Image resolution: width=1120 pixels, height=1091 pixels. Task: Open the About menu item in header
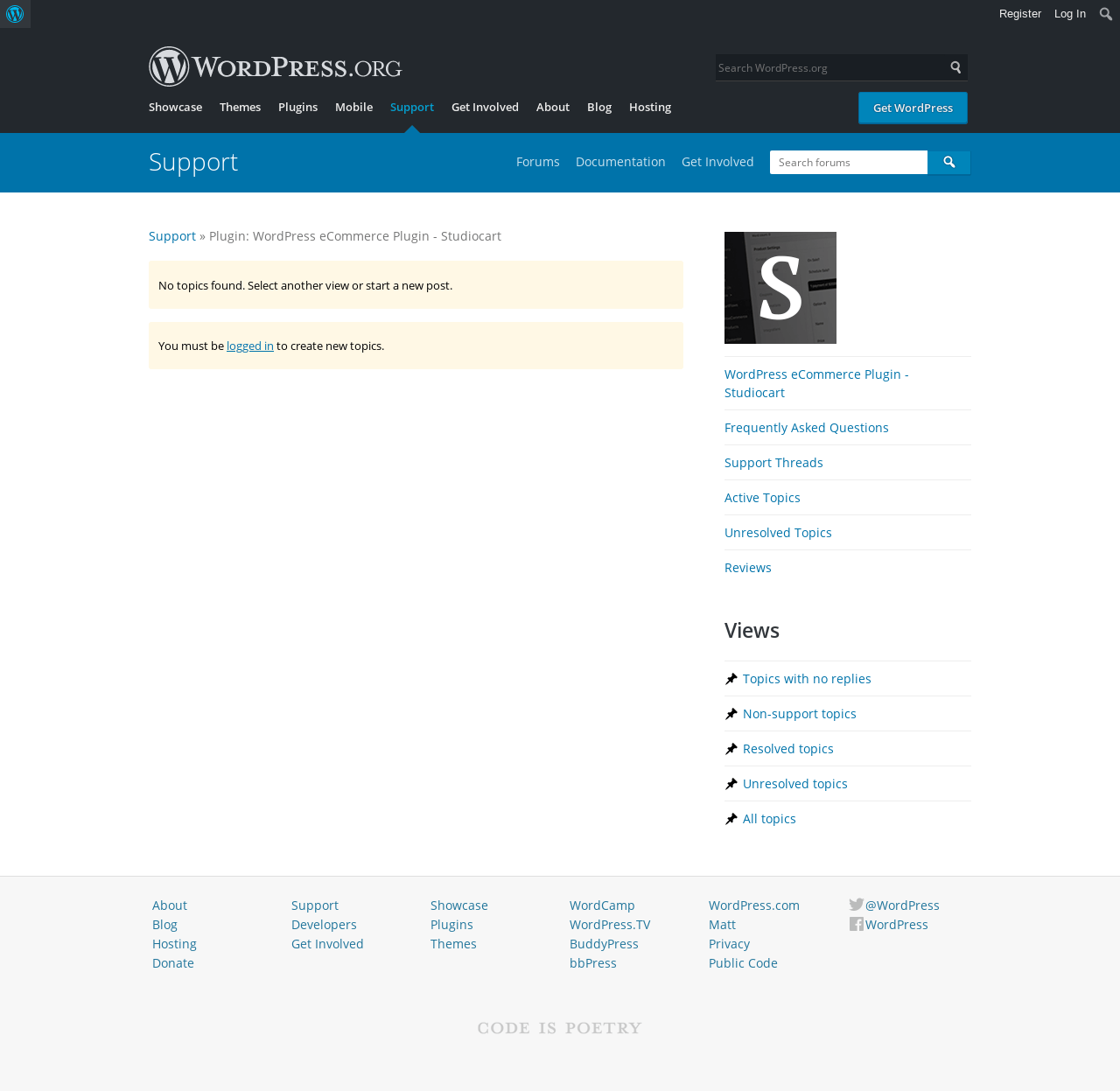click(x=553, y=107)
